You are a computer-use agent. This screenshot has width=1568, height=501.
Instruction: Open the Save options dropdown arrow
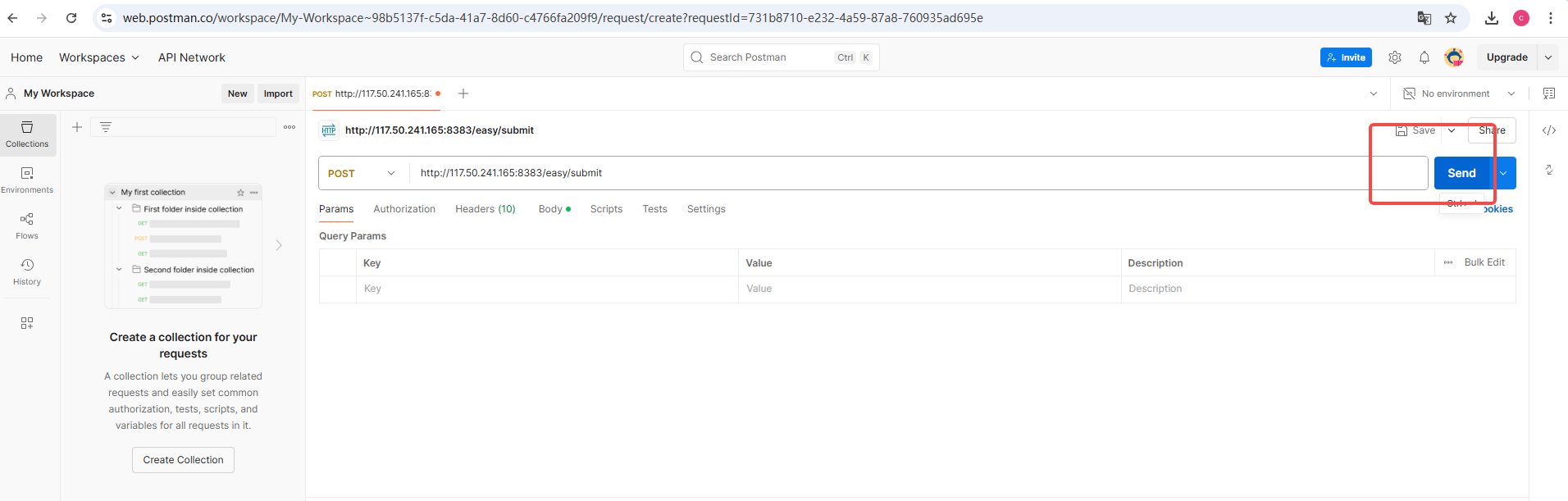(x=1452, y=130)
